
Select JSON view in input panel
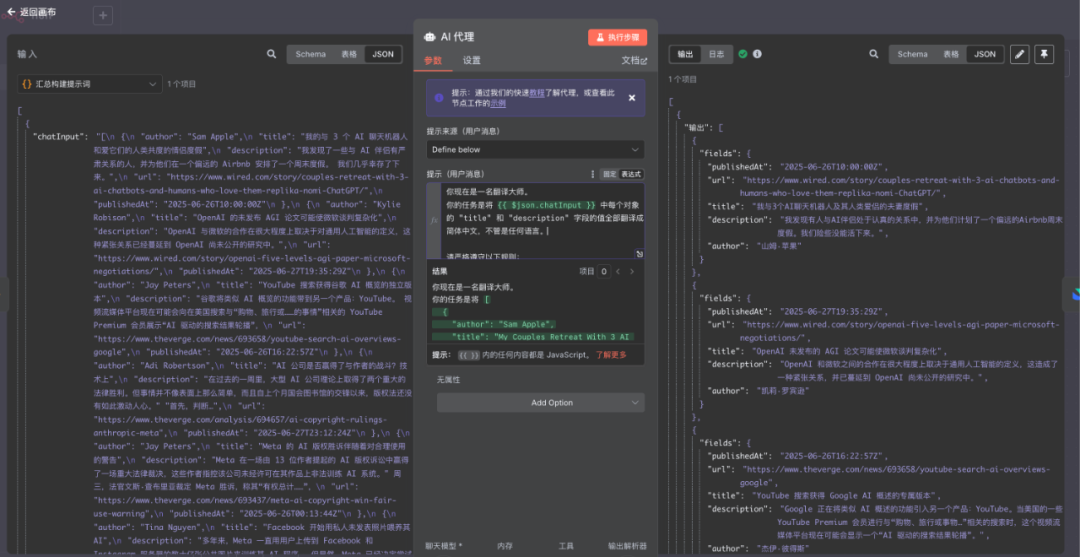384,54
